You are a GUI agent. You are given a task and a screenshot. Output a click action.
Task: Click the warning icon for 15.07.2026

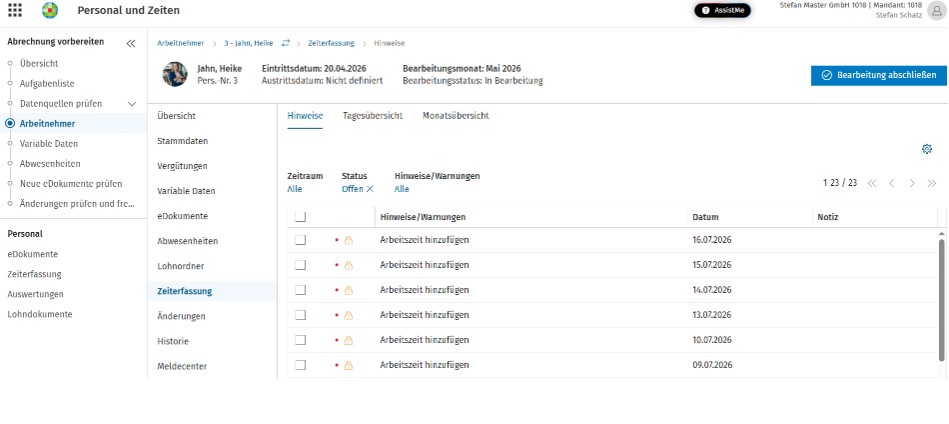coord(348,265)
